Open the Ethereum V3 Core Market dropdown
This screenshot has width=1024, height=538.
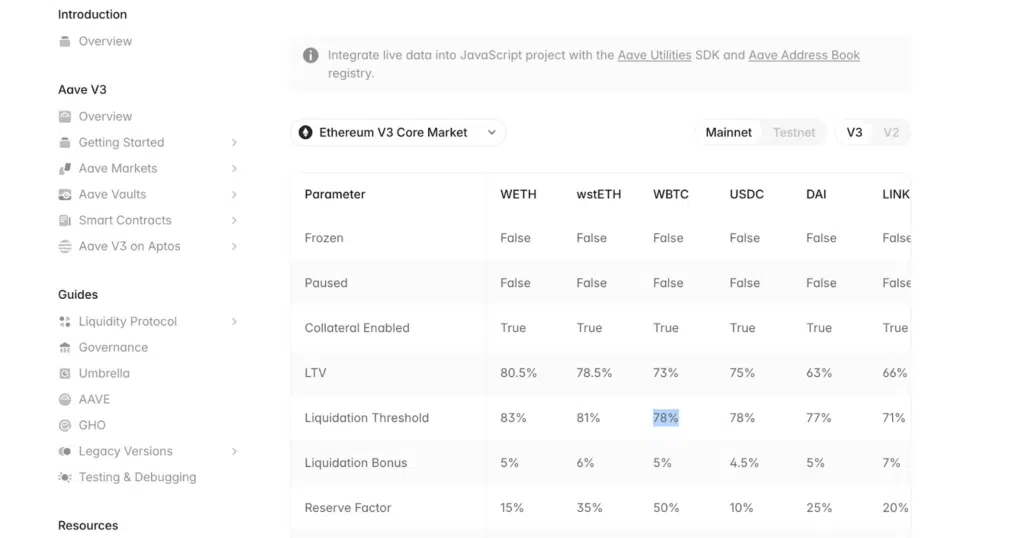(x=398, y=133)
